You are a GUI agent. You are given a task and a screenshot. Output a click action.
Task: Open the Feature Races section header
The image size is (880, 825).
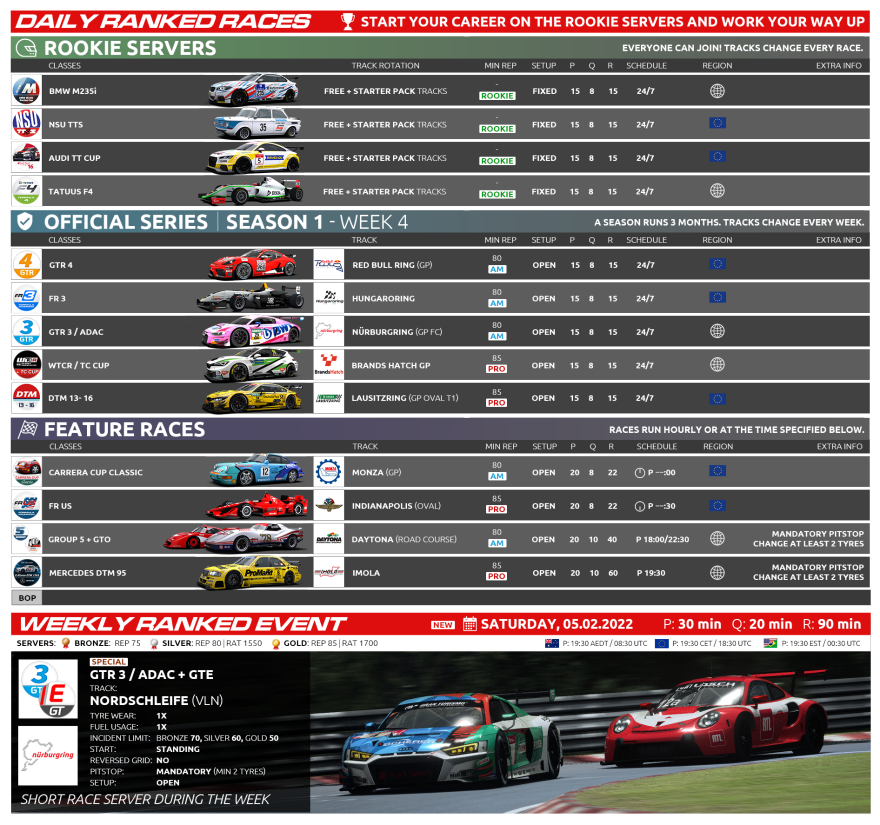124,429
